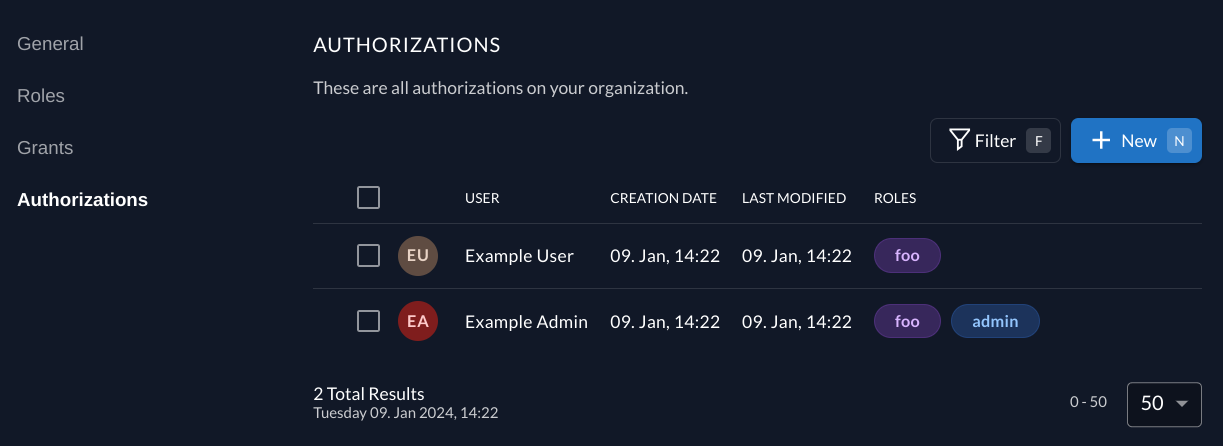Open the General settings section

click(x=50, y=44)
